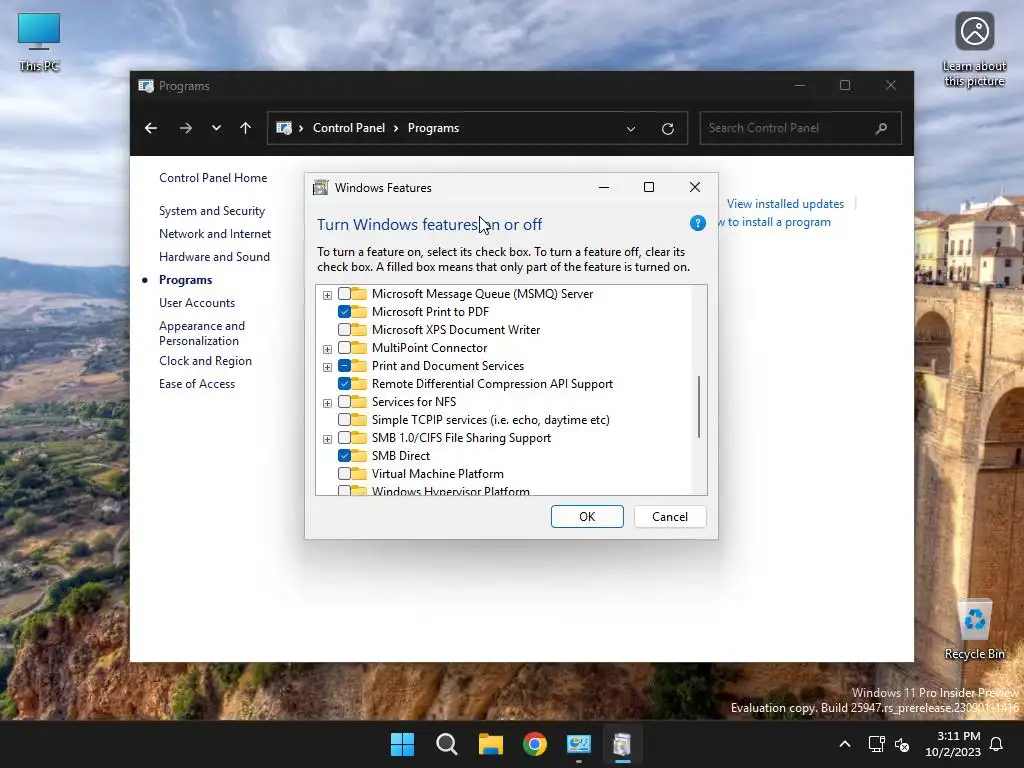Toggle Print and Document Services checkbox

pos(344,366)
